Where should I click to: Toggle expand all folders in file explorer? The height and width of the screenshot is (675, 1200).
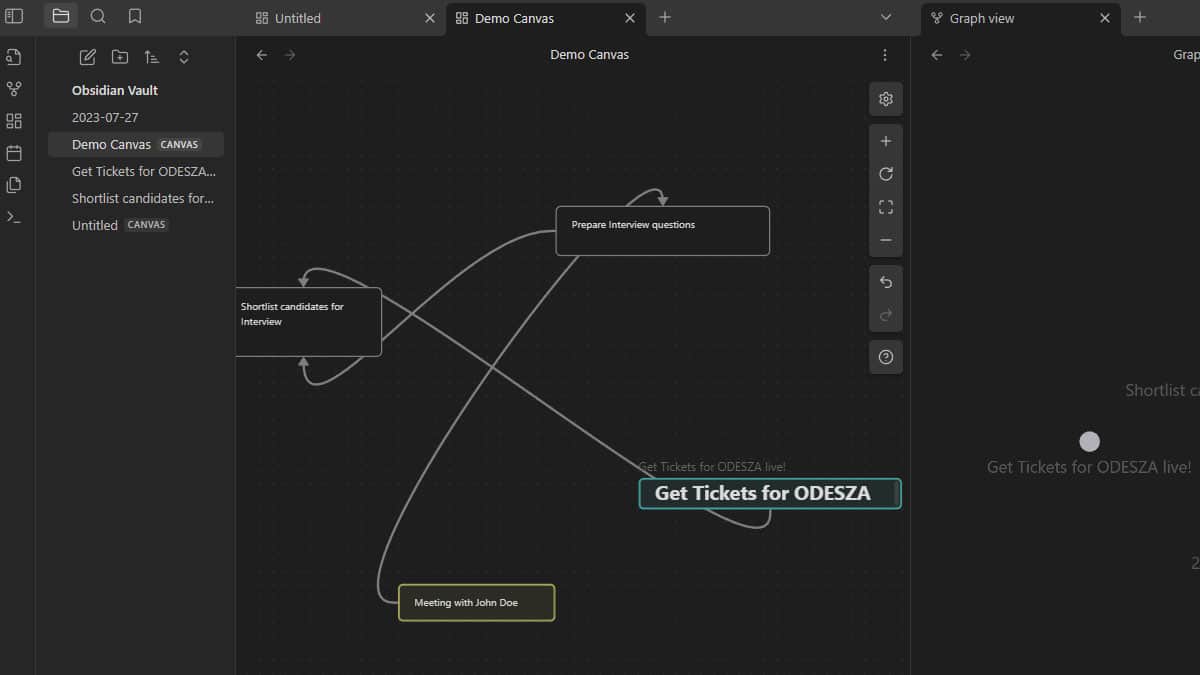[184, 57]
